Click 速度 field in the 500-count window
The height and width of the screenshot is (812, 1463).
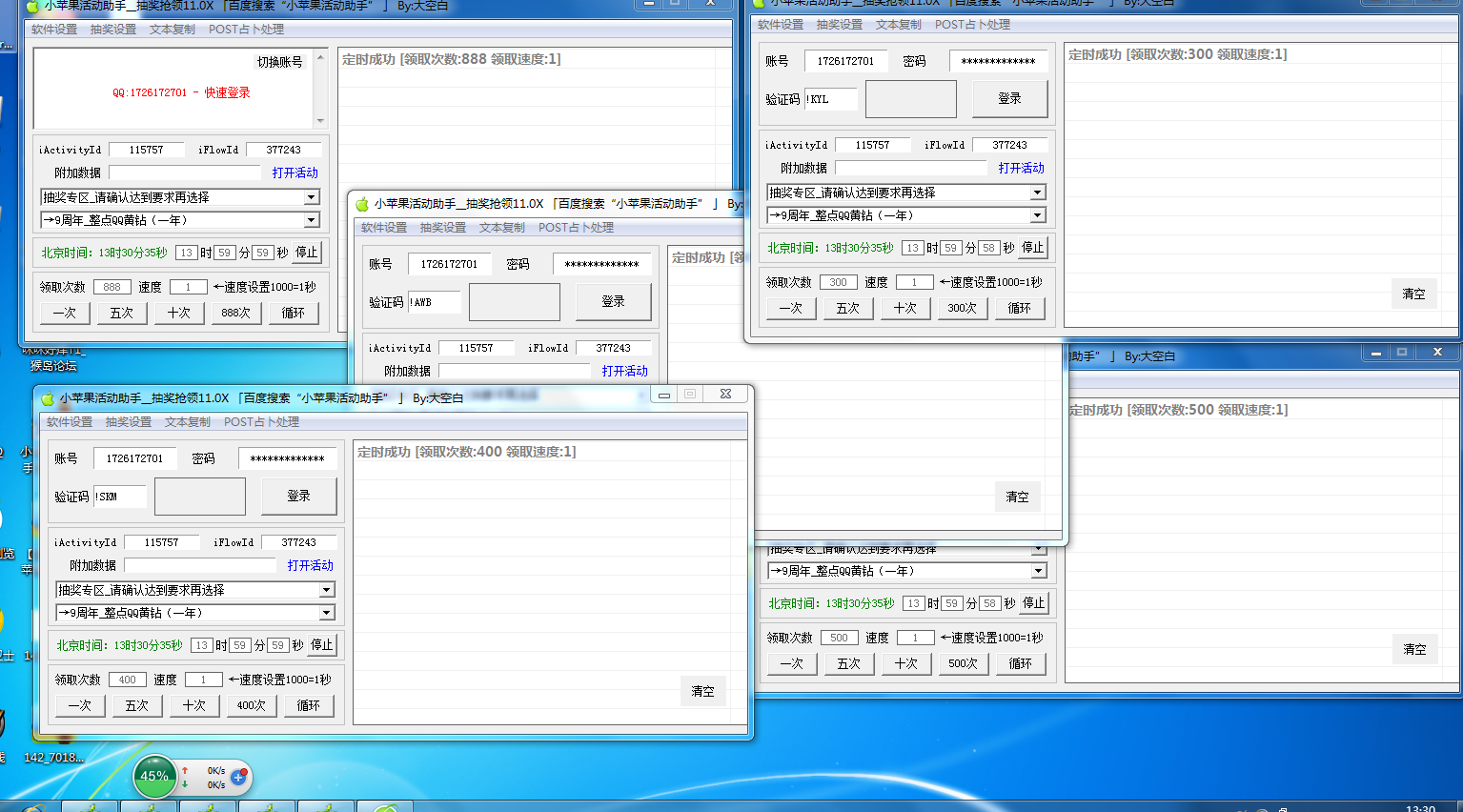tap(916, 638)
